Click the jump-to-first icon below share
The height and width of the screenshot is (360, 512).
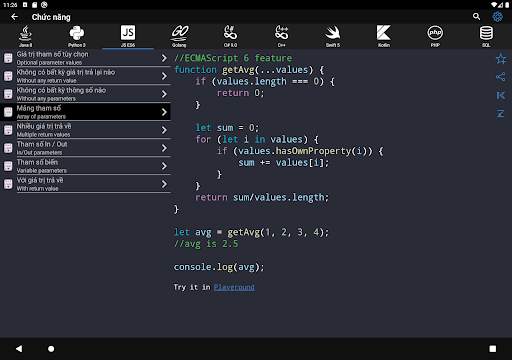tap(501, 95)
